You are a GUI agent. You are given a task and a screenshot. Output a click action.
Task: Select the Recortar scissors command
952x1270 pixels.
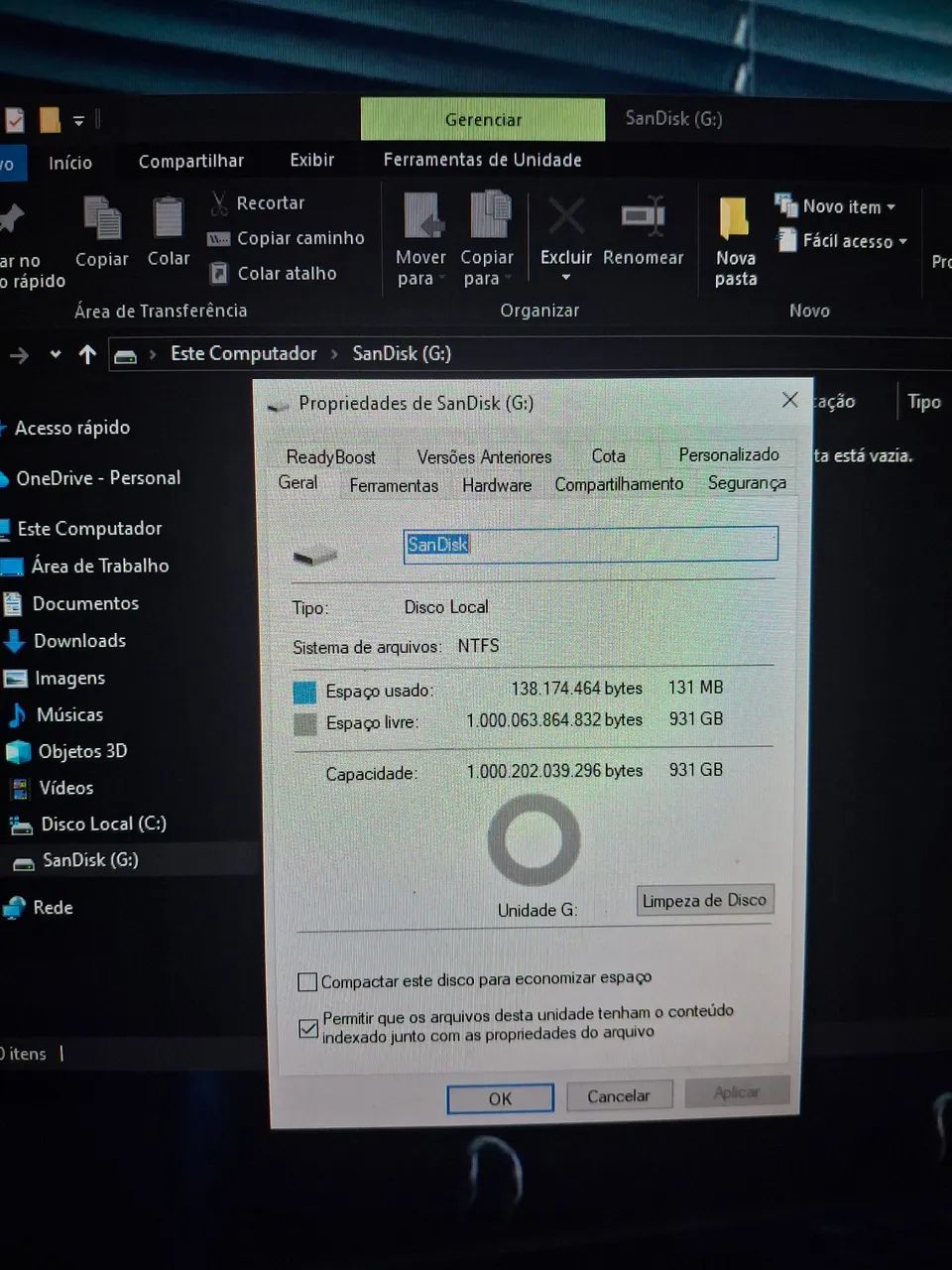(257, 203)
